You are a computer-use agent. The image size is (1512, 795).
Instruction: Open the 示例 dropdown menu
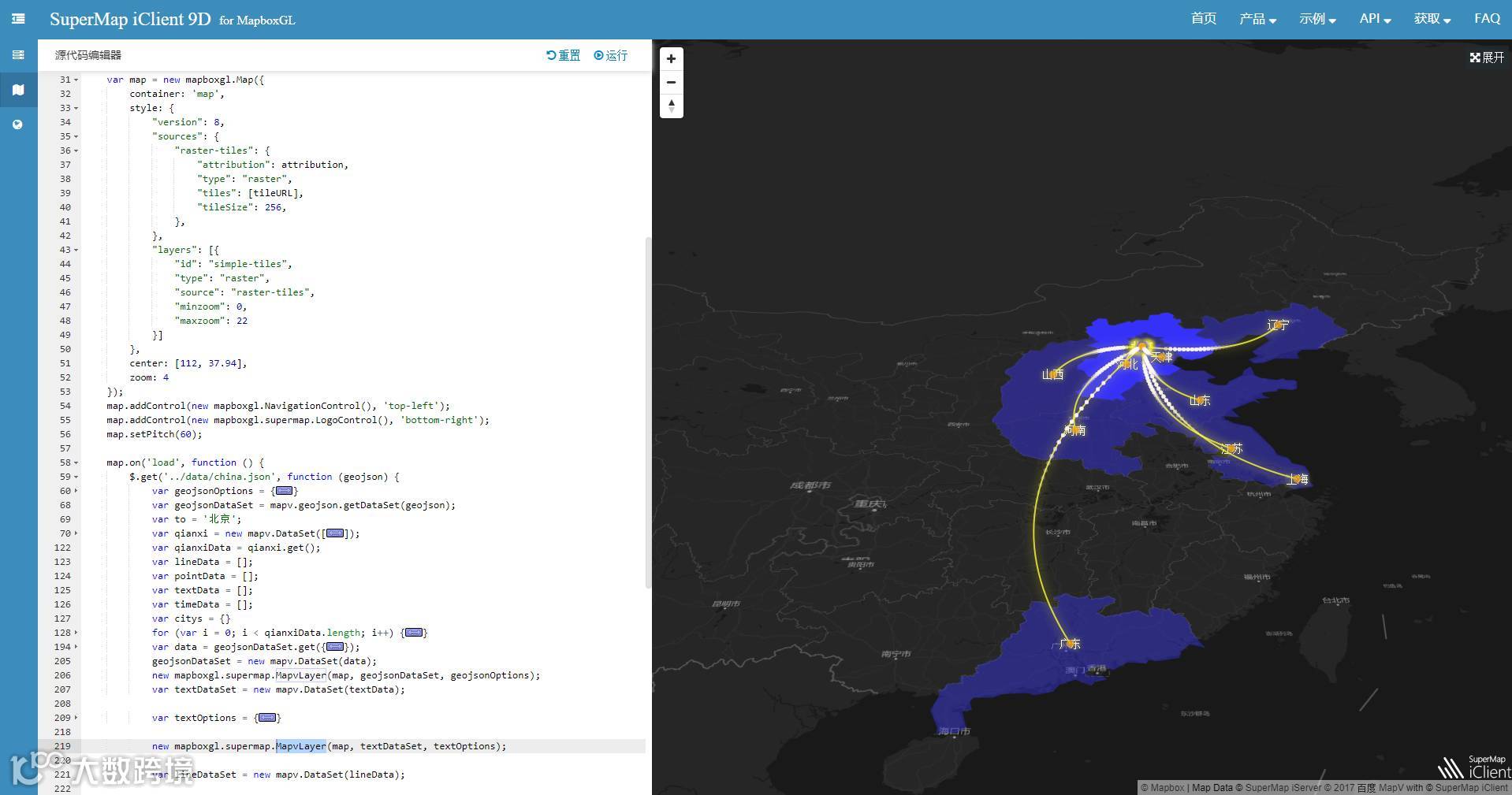[1317, 19]
